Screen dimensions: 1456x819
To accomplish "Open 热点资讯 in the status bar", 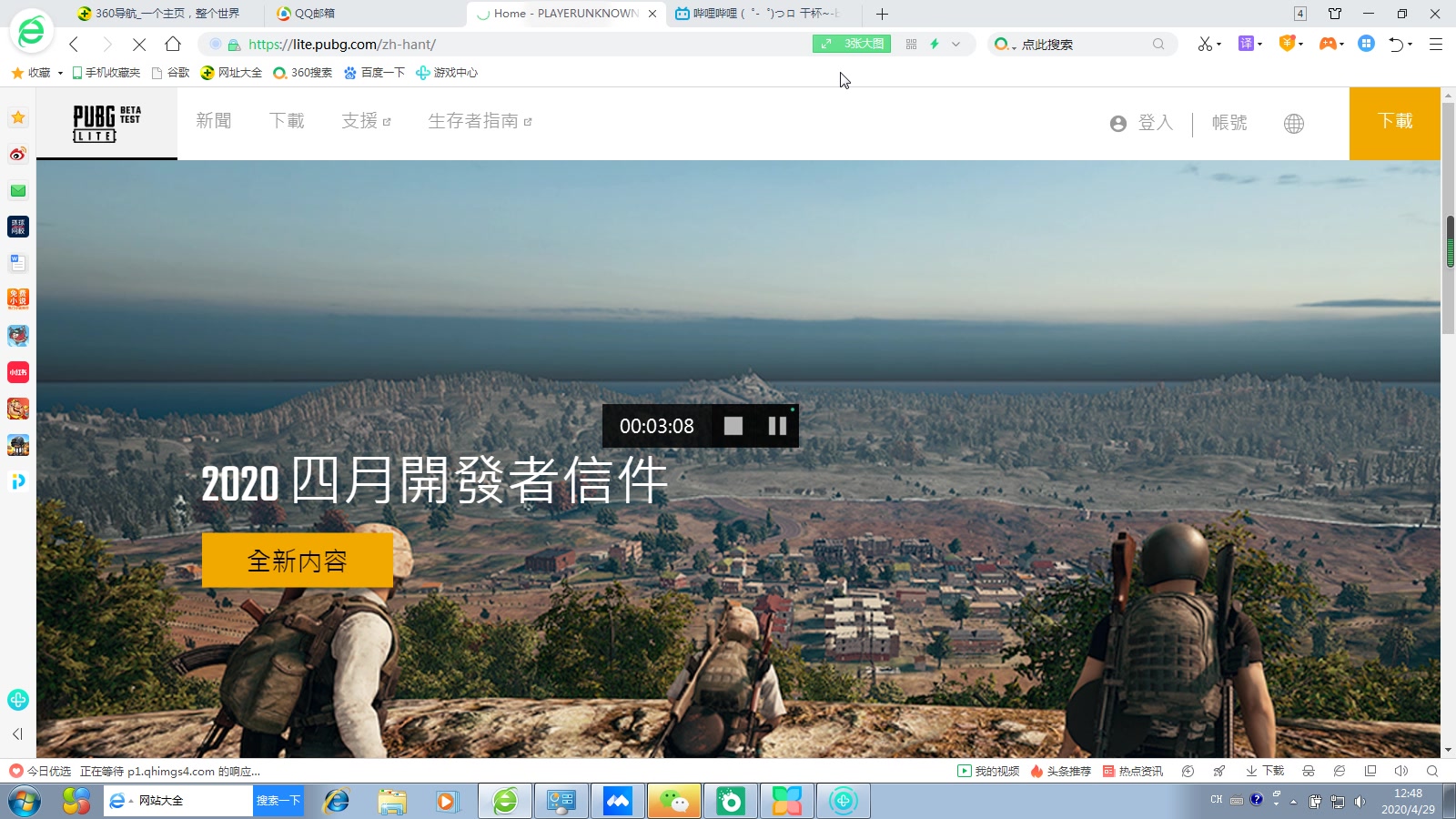I will pos(1133,771).
